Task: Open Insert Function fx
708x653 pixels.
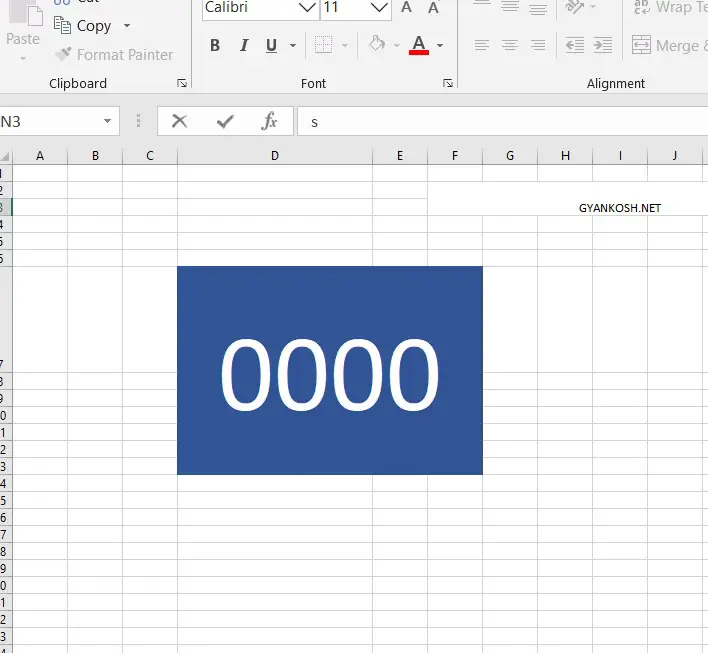Action: point(269,121)
